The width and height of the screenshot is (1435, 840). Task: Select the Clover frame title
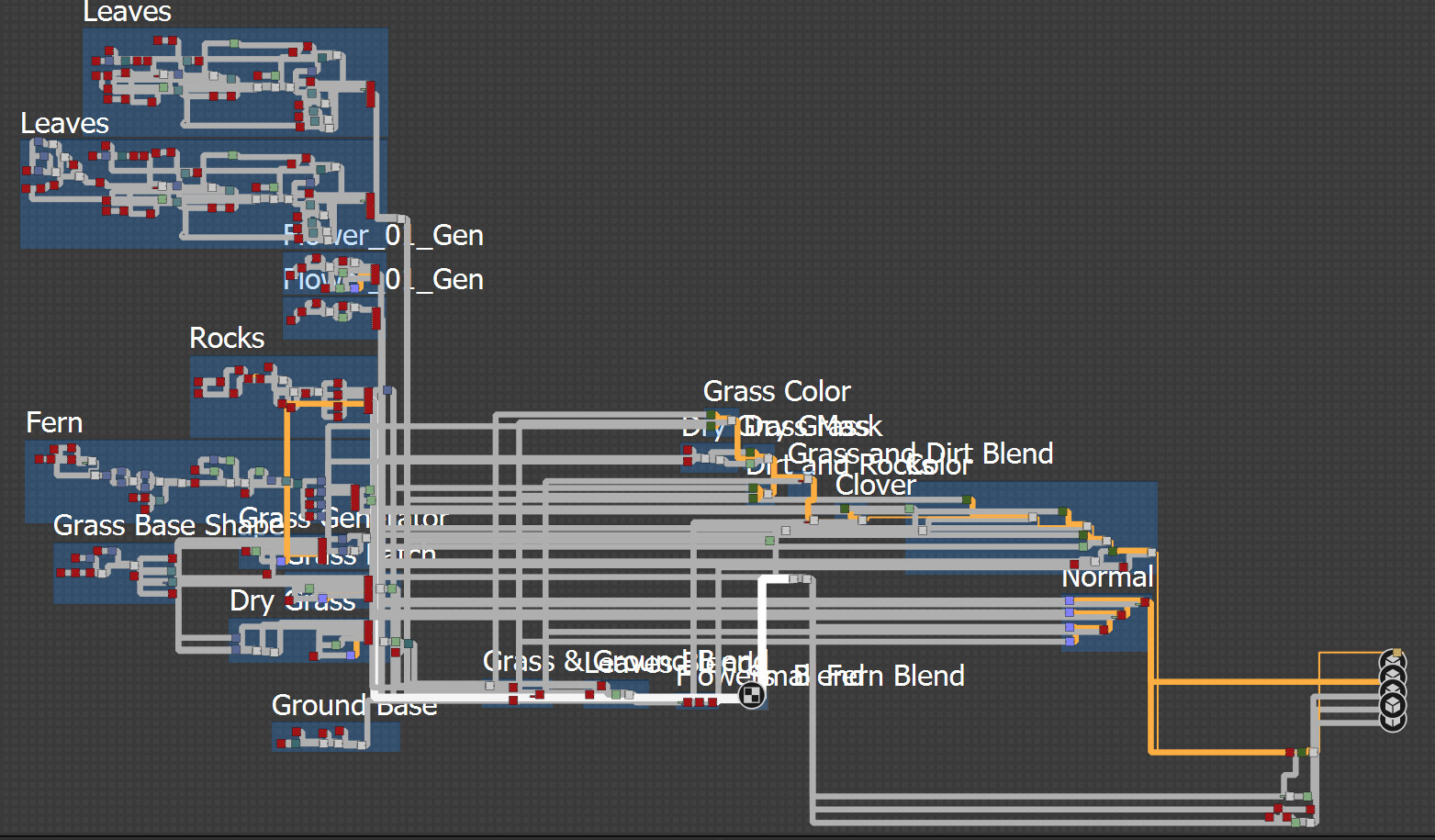coord(876,486)
